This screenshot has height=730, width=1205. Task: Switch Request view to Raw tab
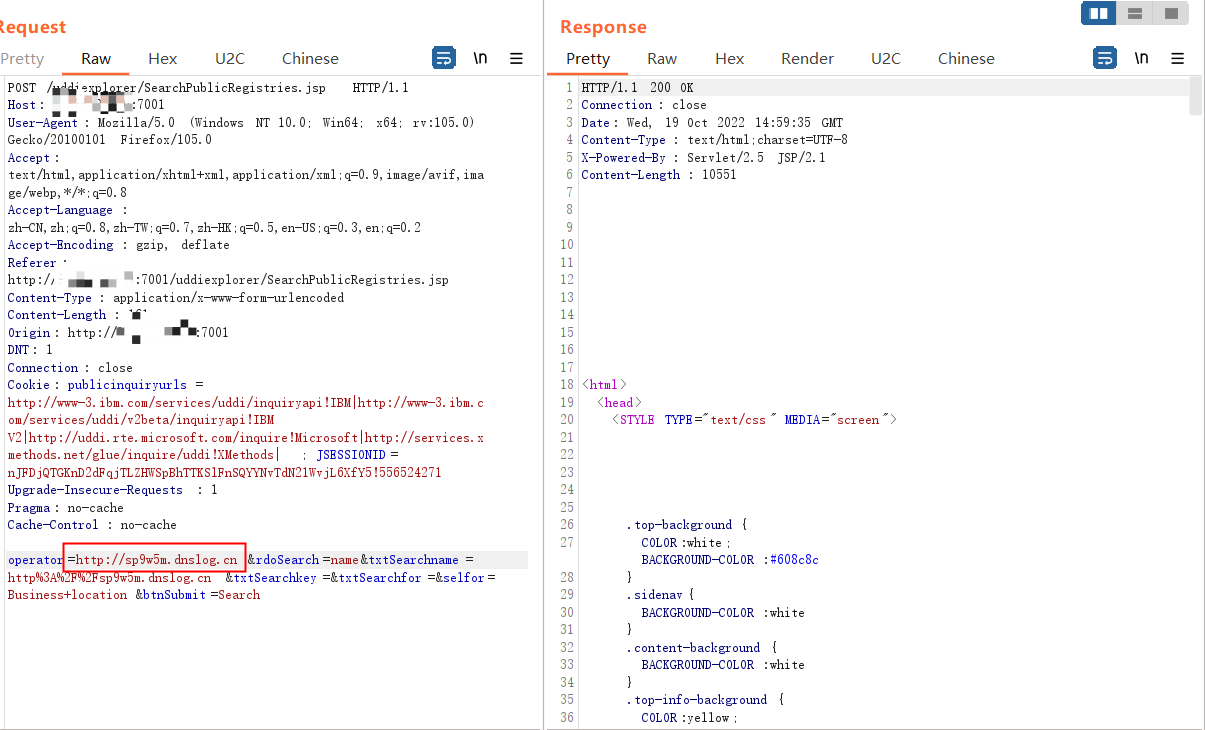[96, 58]
